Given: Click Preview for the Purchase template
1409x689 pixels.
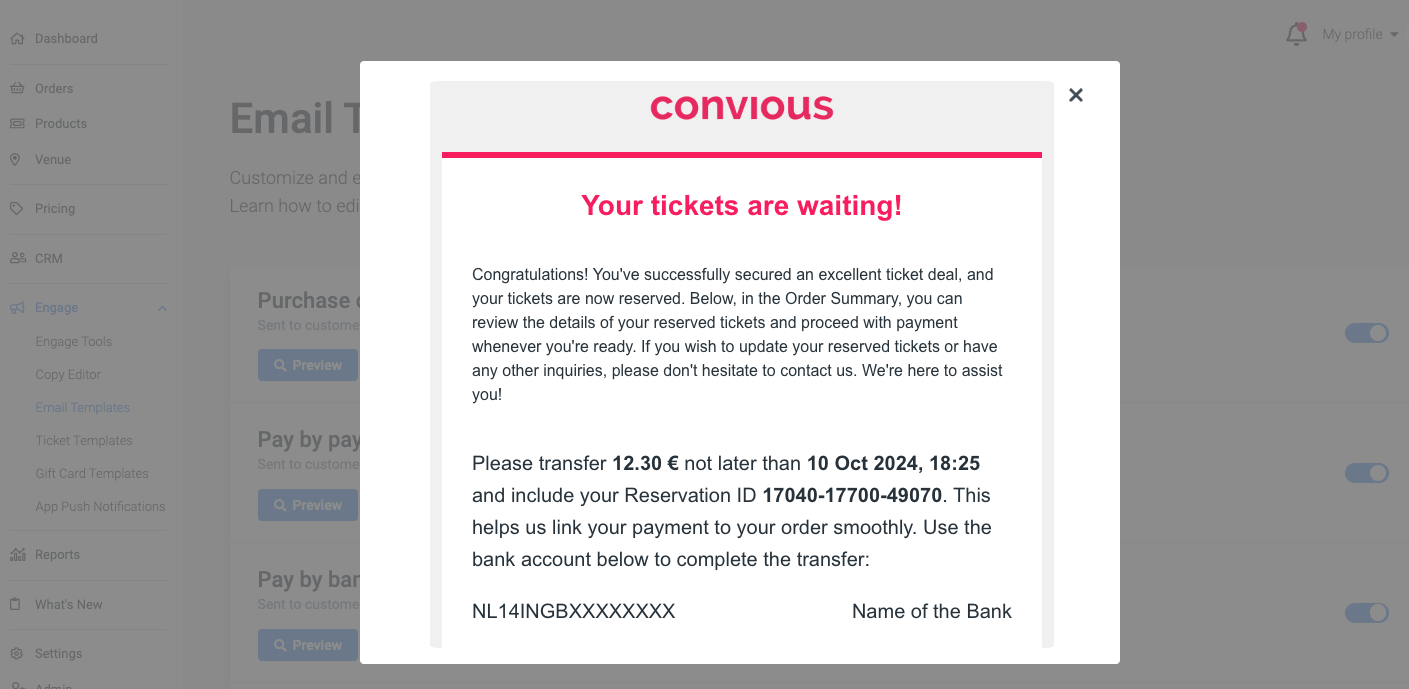Looking at the screenshot, I should (x=308, y=366).
